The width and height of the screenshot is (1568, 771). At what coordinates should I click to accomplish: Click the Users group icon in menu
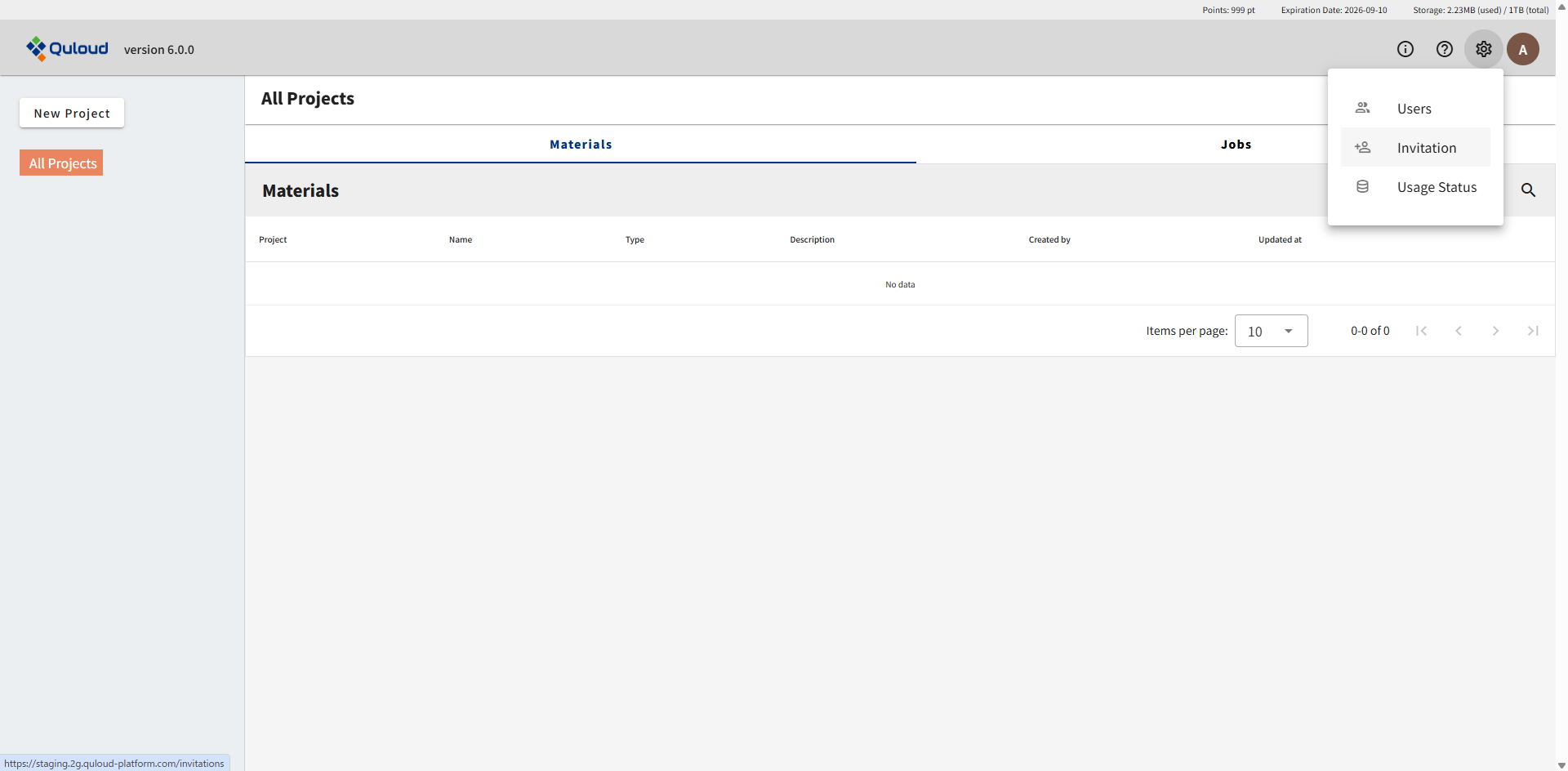pos(1362,108)
